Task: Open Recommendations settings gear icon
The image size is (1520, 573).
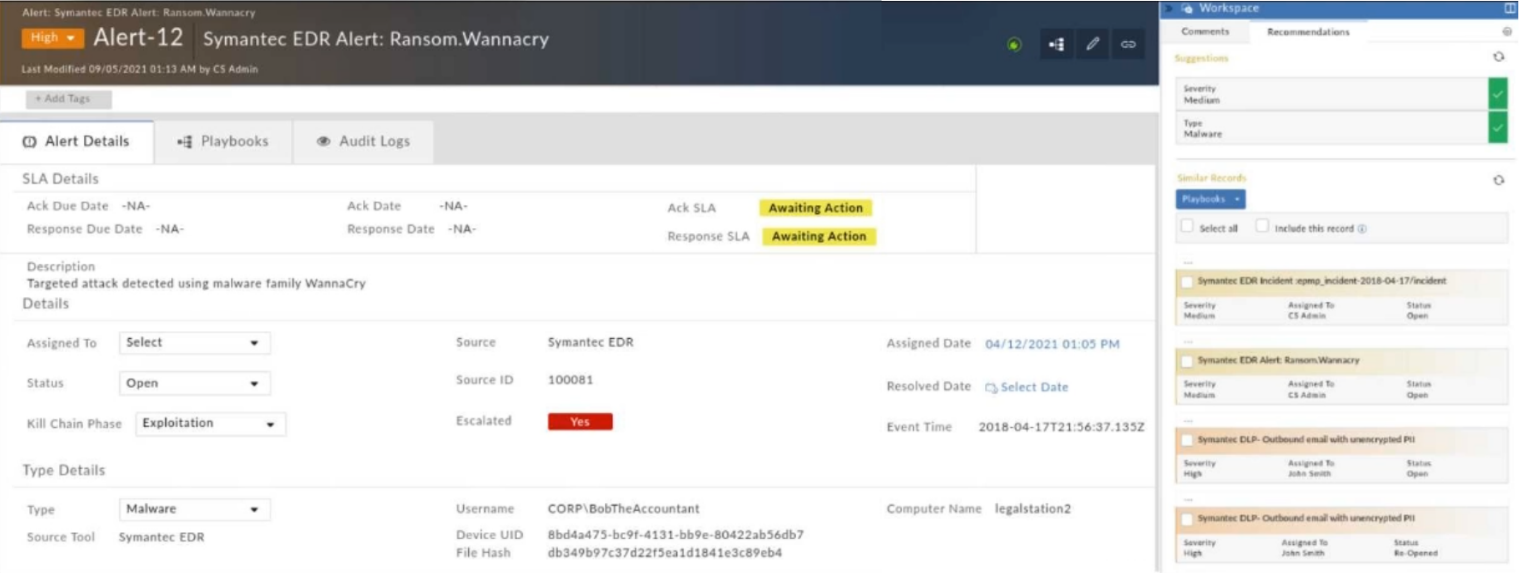Action: click(x=1507, y=32)
